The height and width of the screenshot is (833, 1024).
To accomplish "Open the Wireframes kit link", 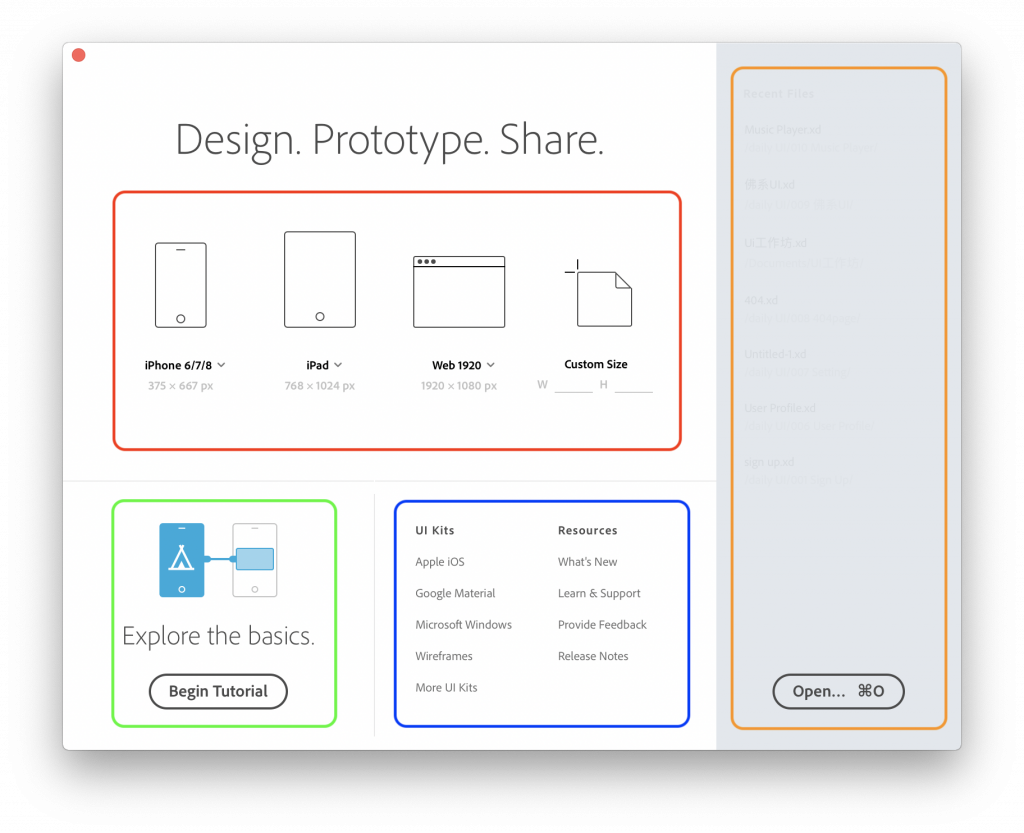I will 444,656.
